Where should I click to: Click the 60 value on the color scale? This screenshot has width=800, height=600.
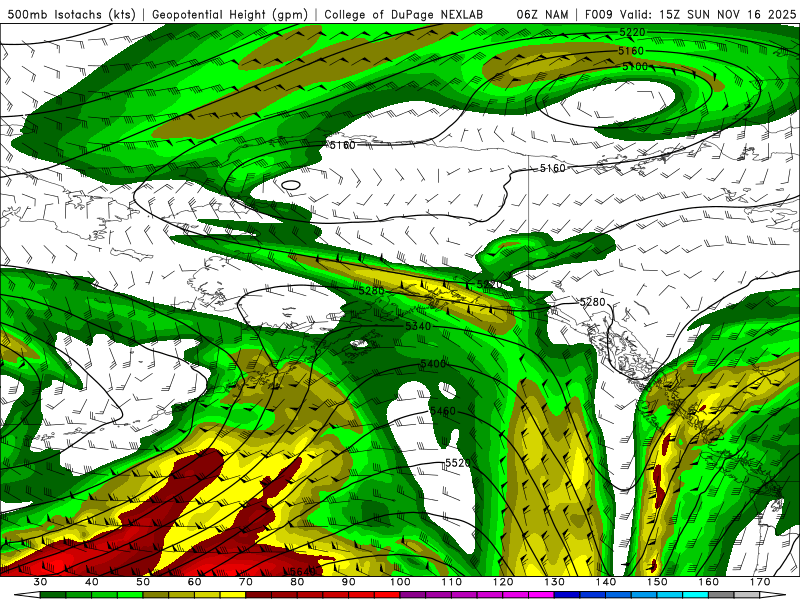pyautogui.click(x=194, y=582)
